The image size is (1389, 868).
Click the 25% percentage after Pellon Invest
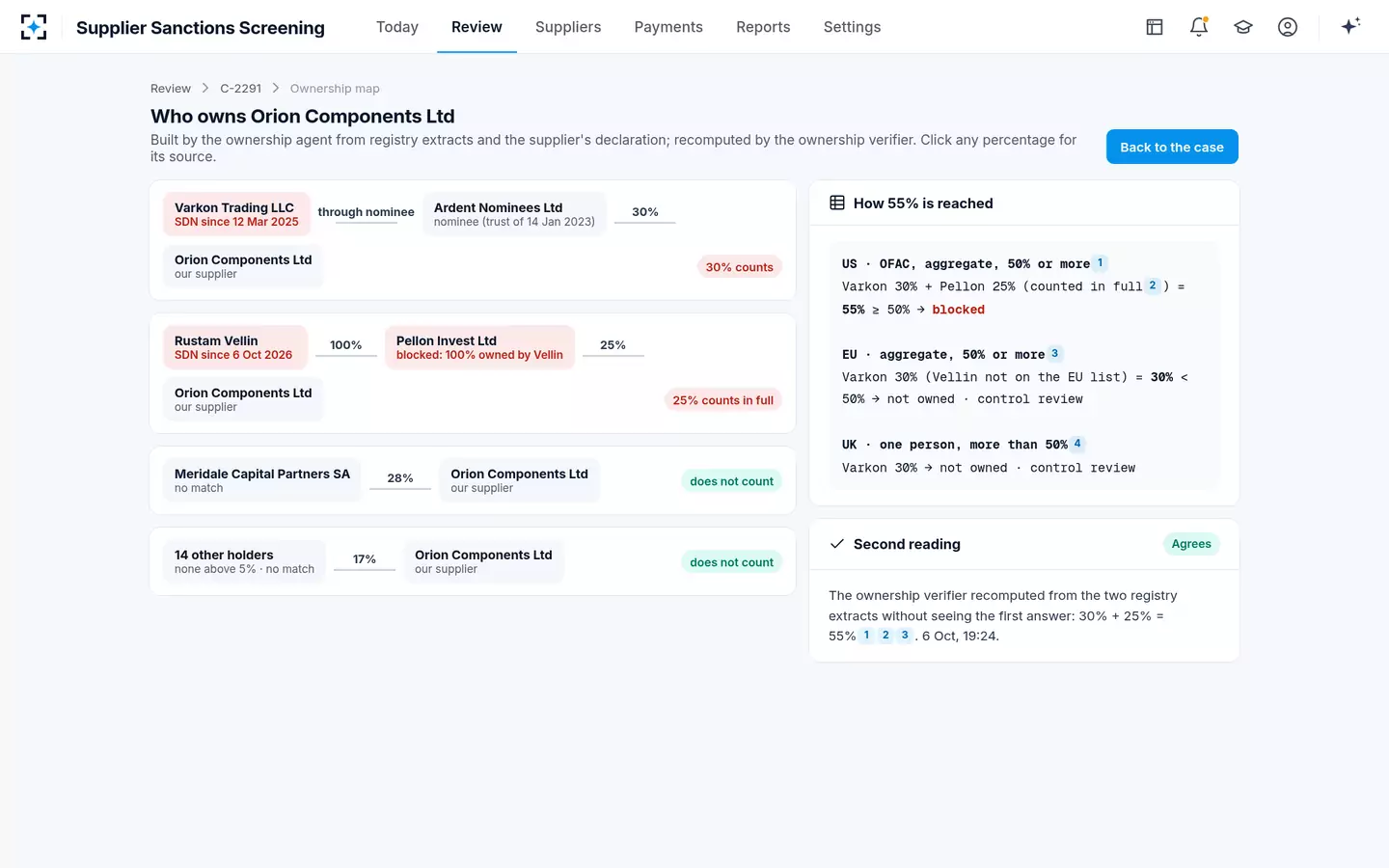pos(613,345)
